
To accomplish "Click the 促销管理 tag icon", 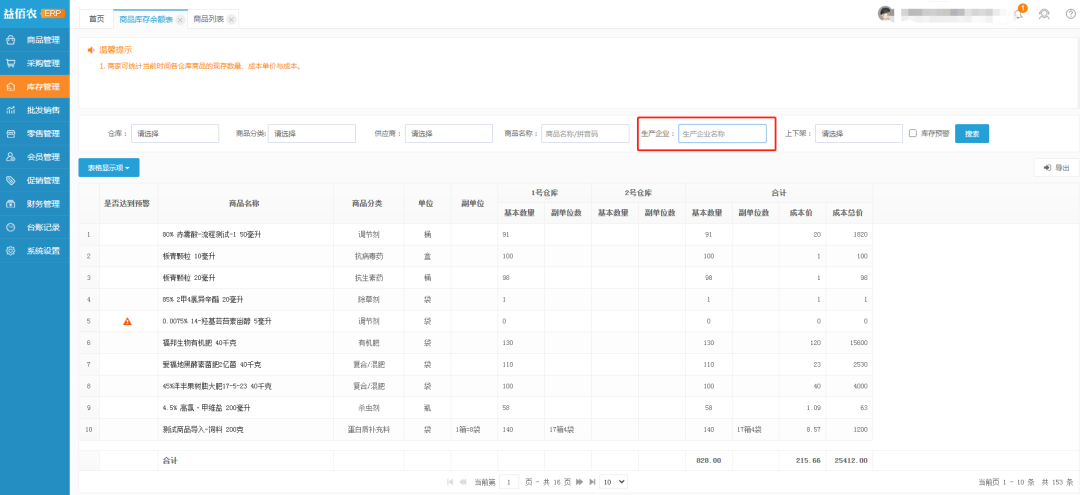I will pos(11,180).
